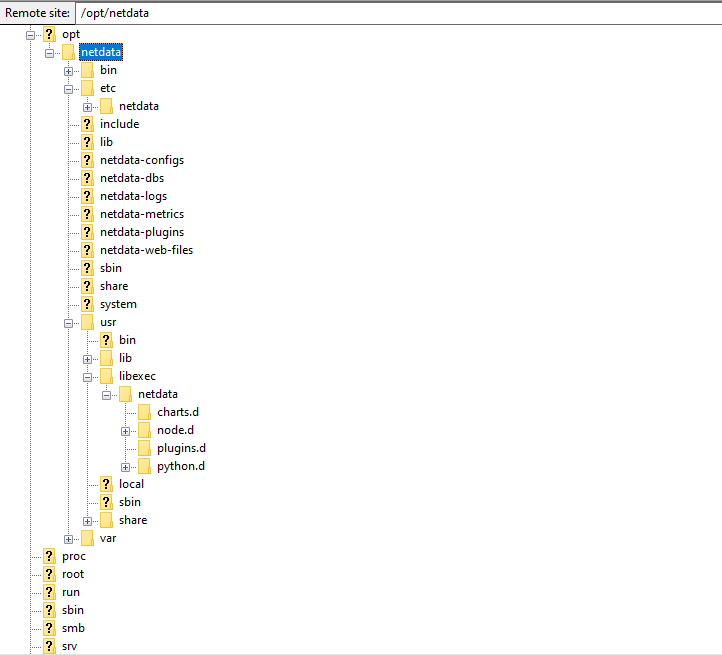Click the var folder icon
This screenshot has height=655, width=722.
(87, 538)
